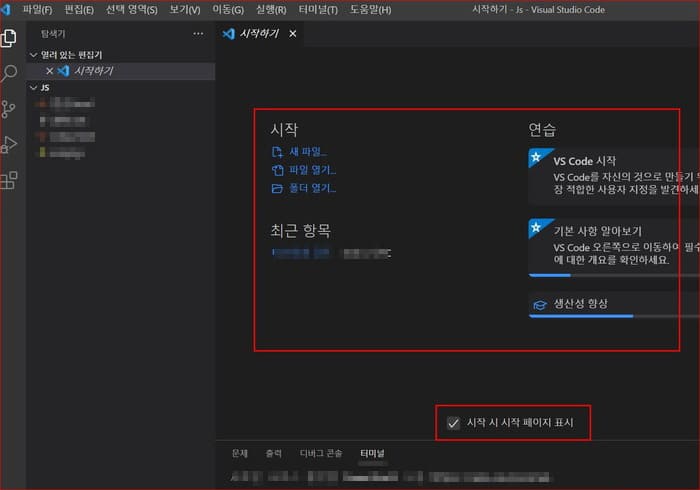Open explorer more actions (three dots)
Image resolution: width=700 pixels, height=490 pixels.
tap(198, 33)
